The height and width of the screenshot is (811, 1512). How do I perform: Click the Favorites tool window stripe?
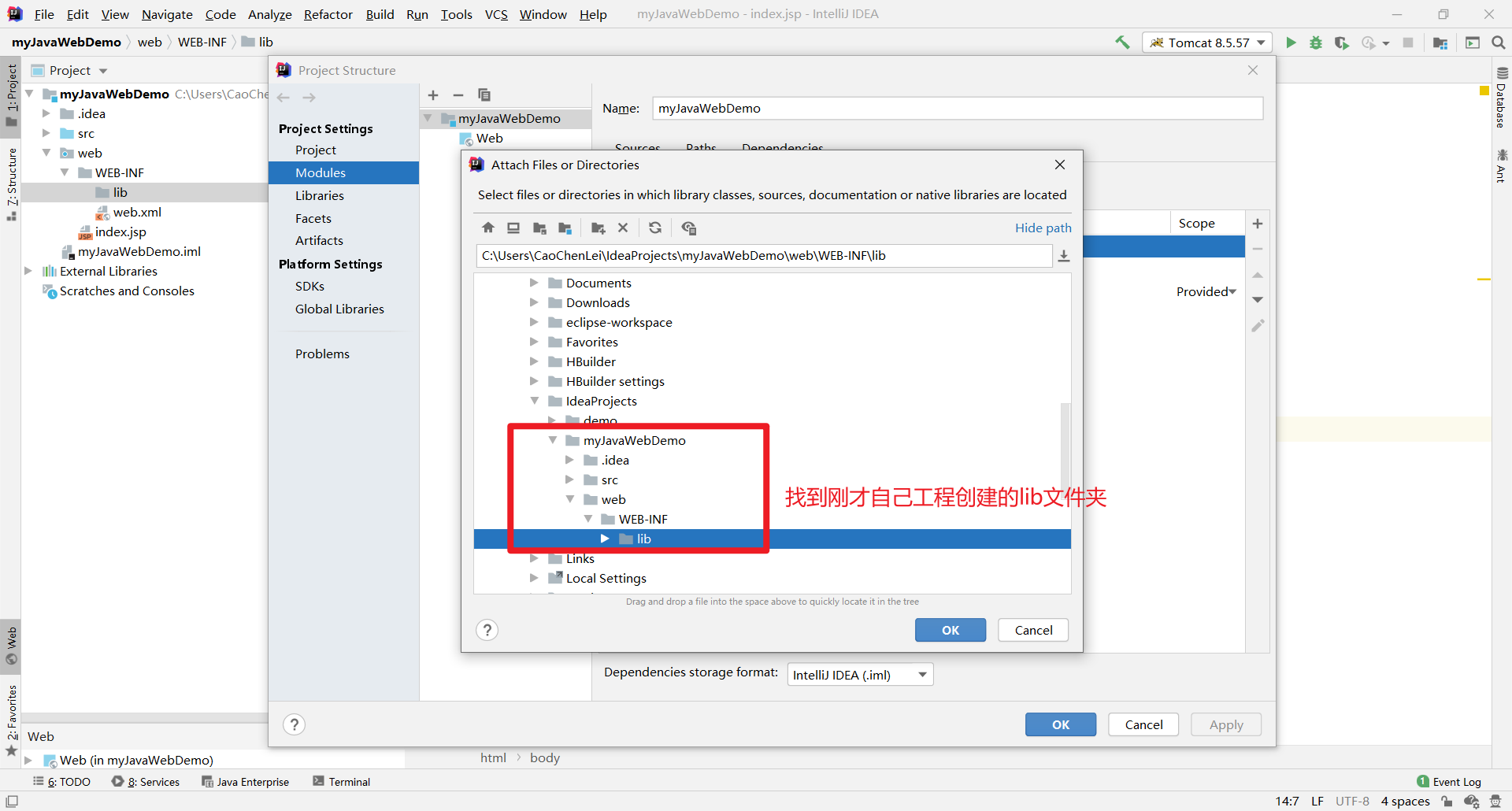(x=11, y=720)
